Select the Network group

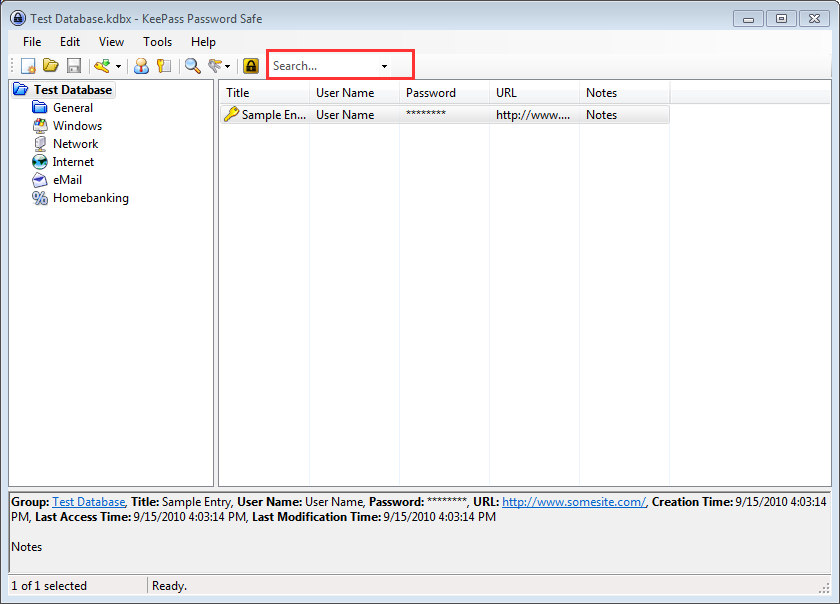[76, 144]
